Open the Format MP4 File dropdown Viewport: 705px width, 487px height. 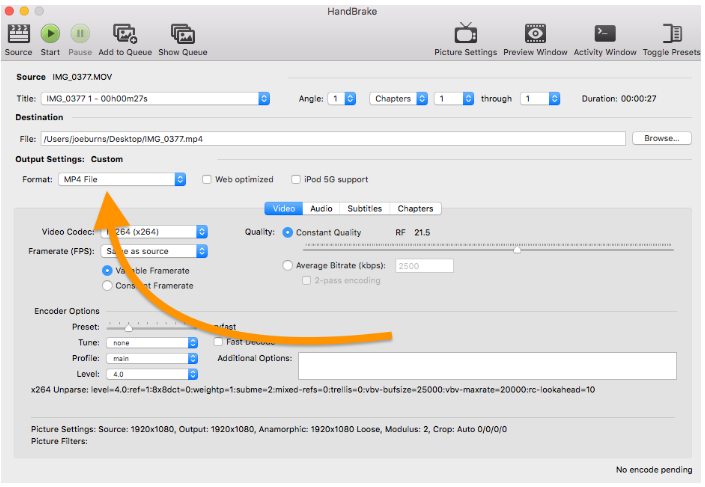[122, 179]
